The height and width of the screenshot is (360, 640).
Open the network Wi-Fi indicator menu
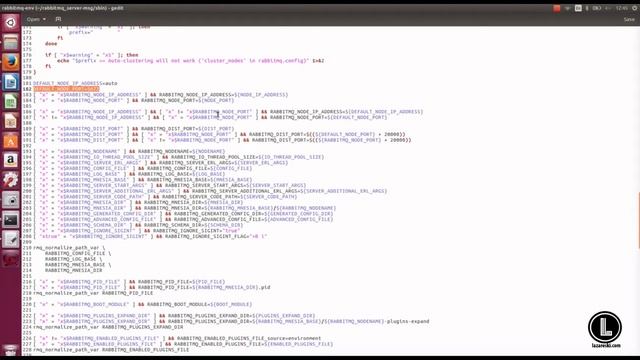[567, 8]
